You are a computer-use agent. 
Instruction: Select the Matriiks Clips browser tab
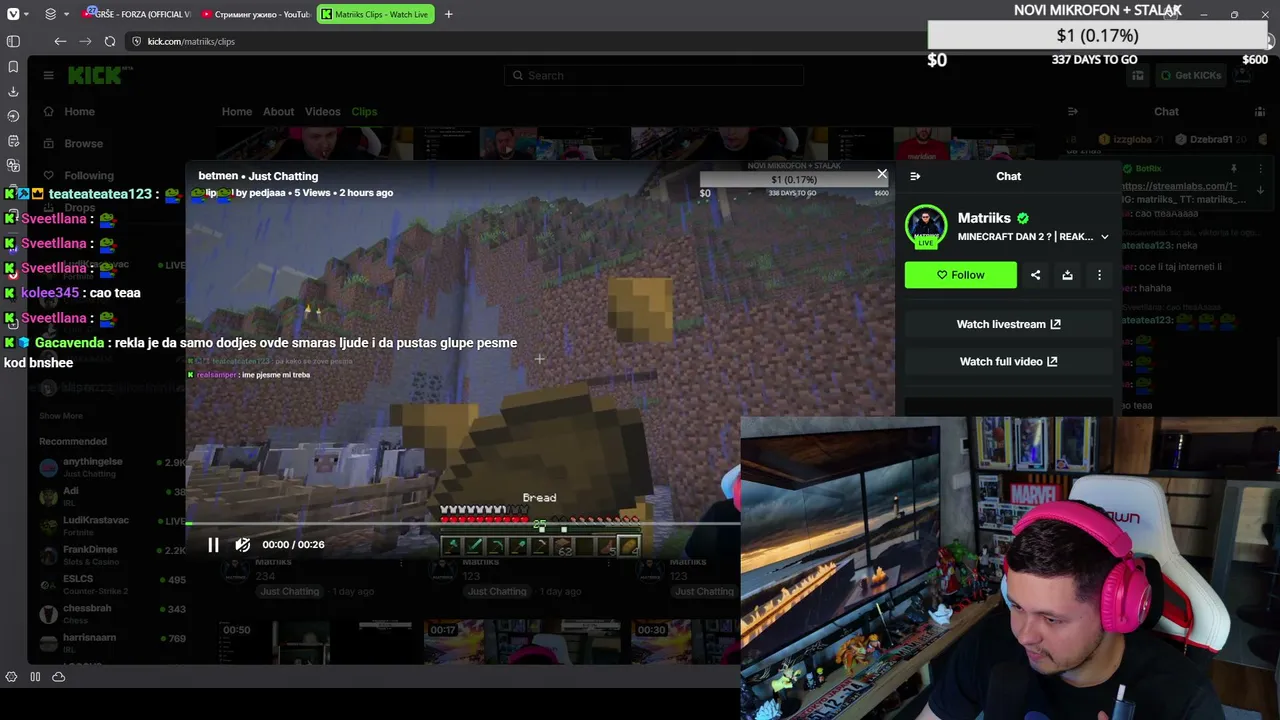(375, 14)
